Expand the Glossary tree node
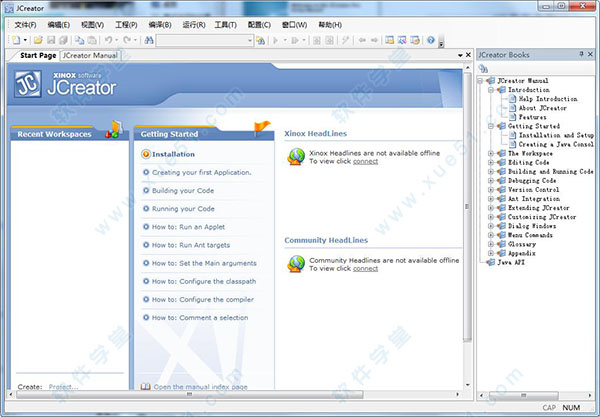The height and width of the screenshot is (417, 600). point(491,244)
